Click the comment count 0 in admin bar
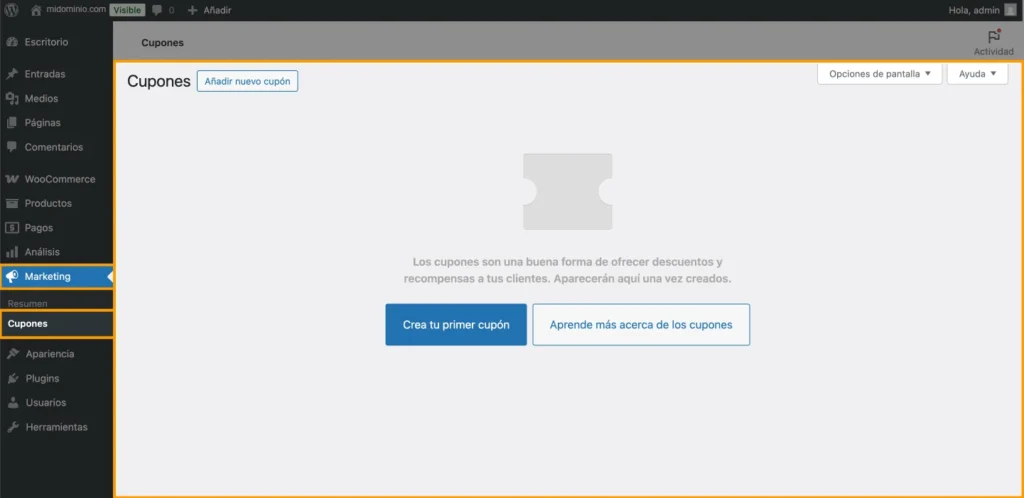This screenshot has height=498, width=1024. pos(171,10)
